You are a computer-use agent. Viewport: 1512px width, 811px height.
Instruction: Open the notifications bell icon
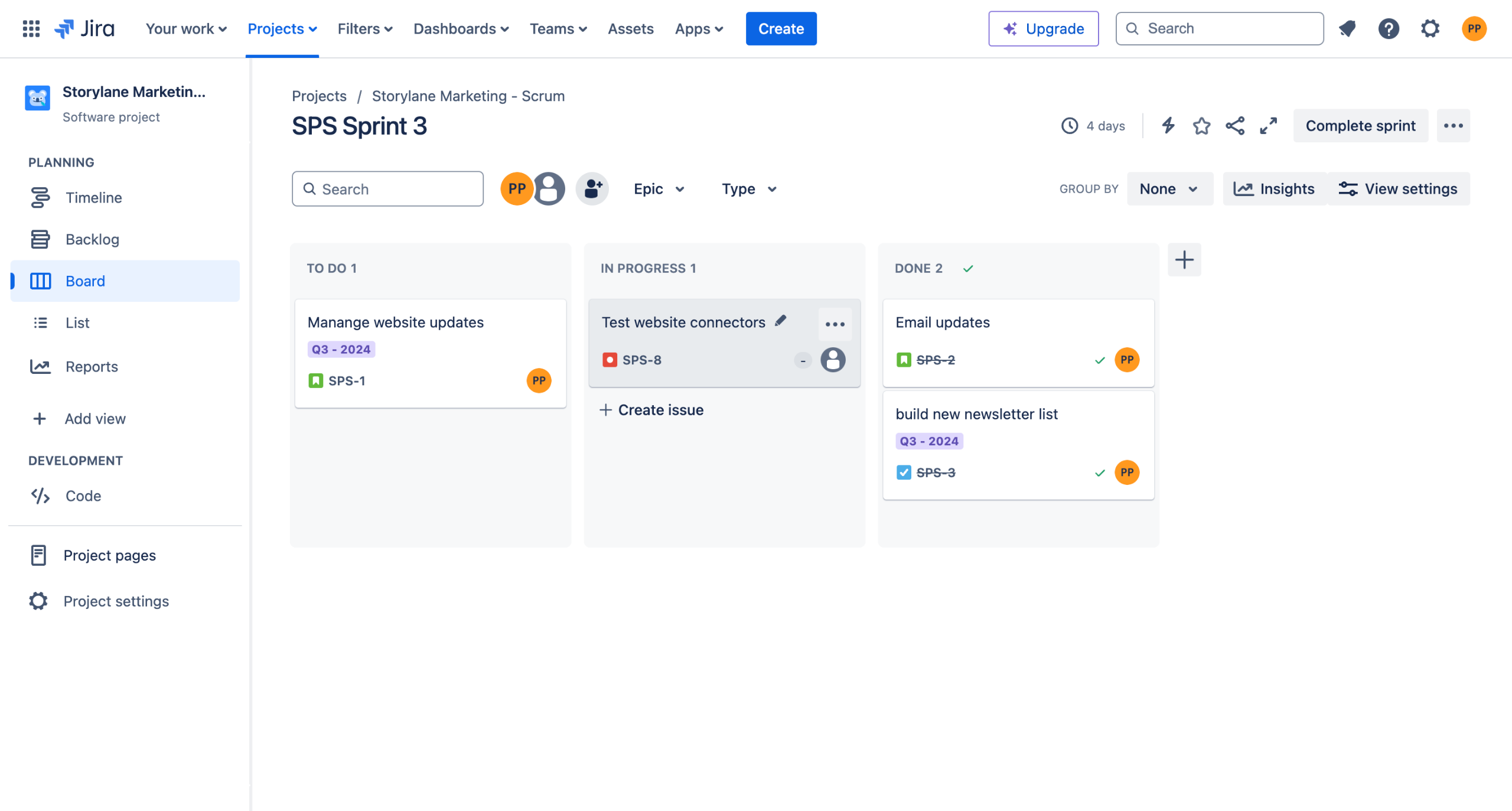click(1347, 28)
